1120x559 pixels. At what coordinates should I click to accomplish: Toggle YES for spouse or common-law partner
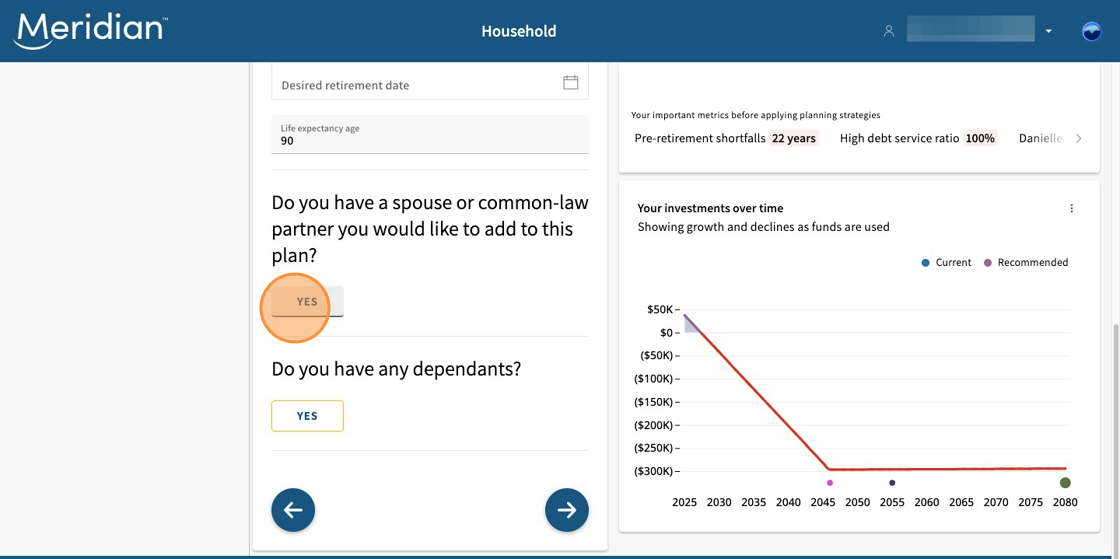tap(307, 301)
